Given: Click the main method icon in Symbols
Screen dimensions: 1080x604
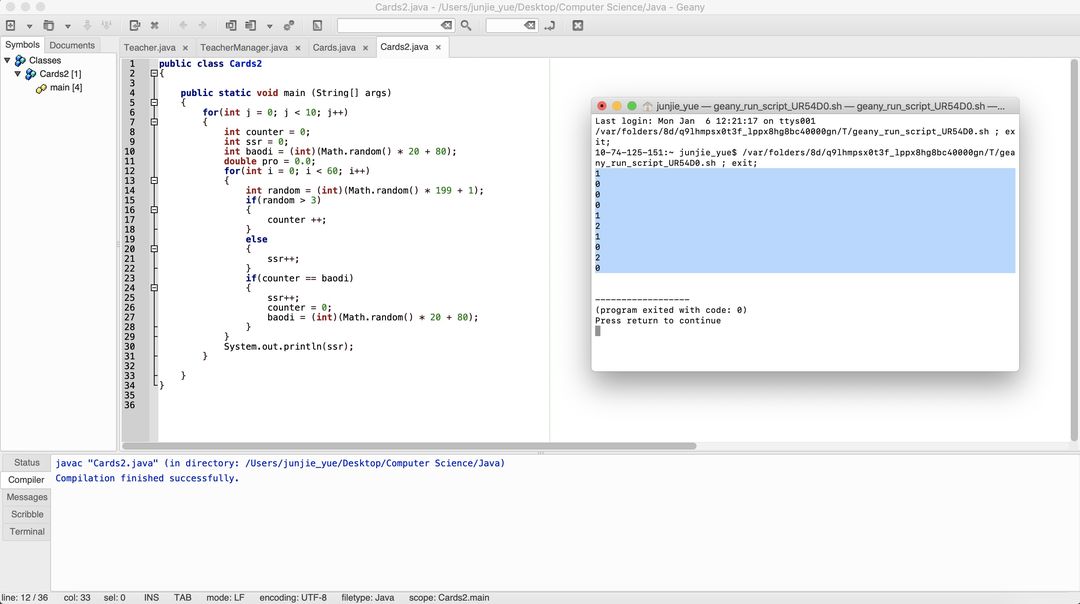Looking at the screenshot, I should point(41,88).
